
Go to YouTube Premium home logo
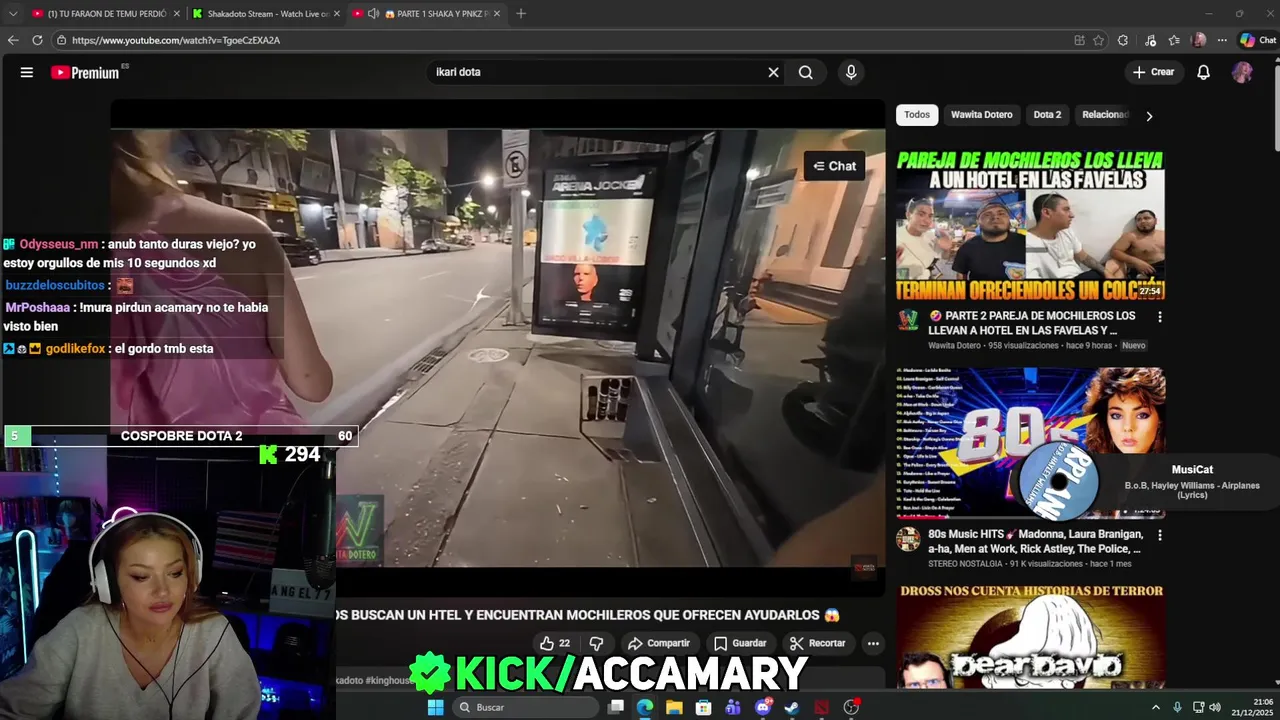(86, 72)
